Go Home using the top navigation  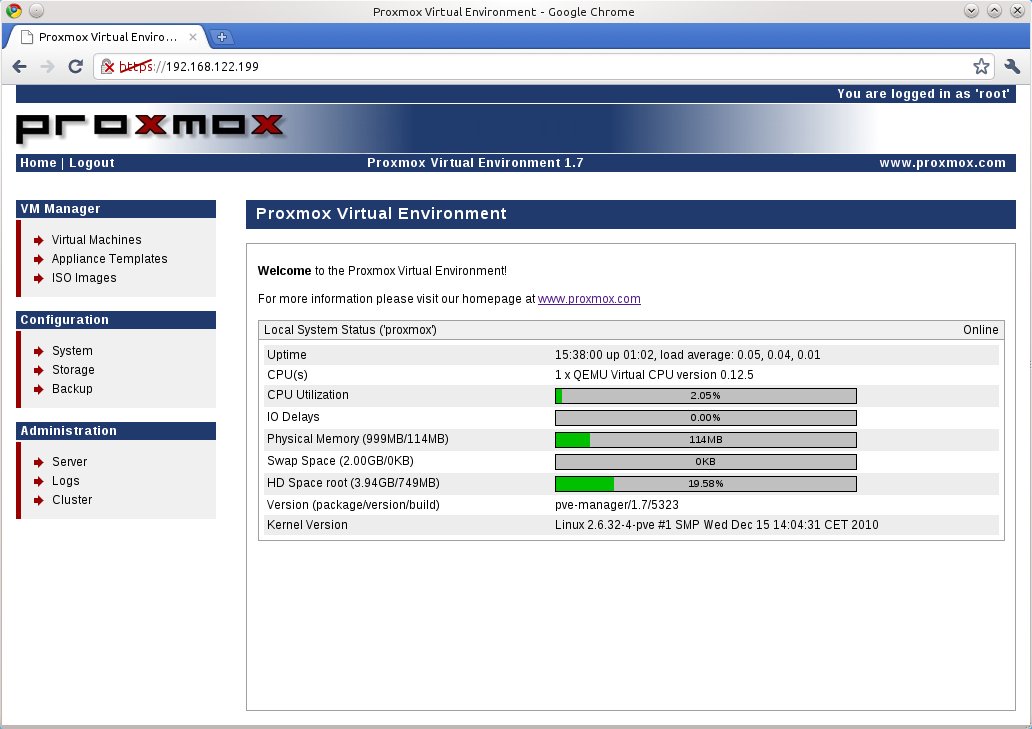tap(37, 162)
